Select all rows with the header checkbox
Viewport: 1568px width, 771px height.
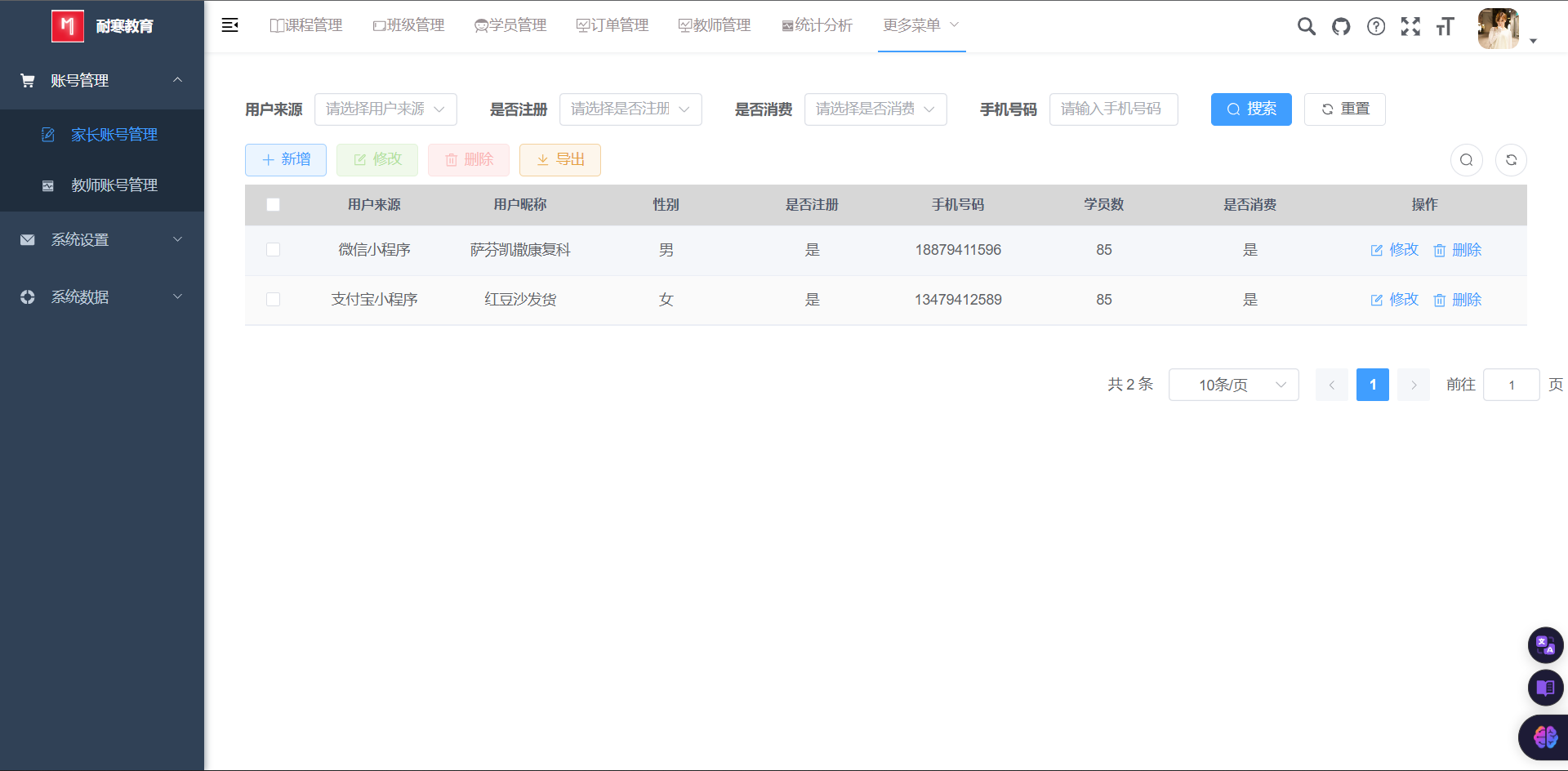(x=274, y=204)
